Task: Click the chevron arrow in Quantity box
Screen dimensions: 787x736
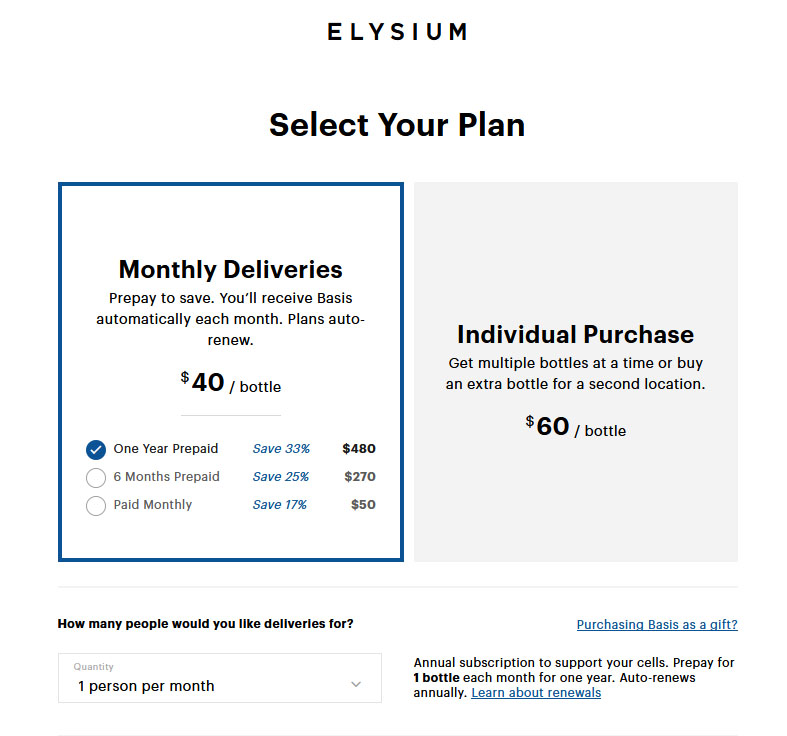Action: (356, 684)
